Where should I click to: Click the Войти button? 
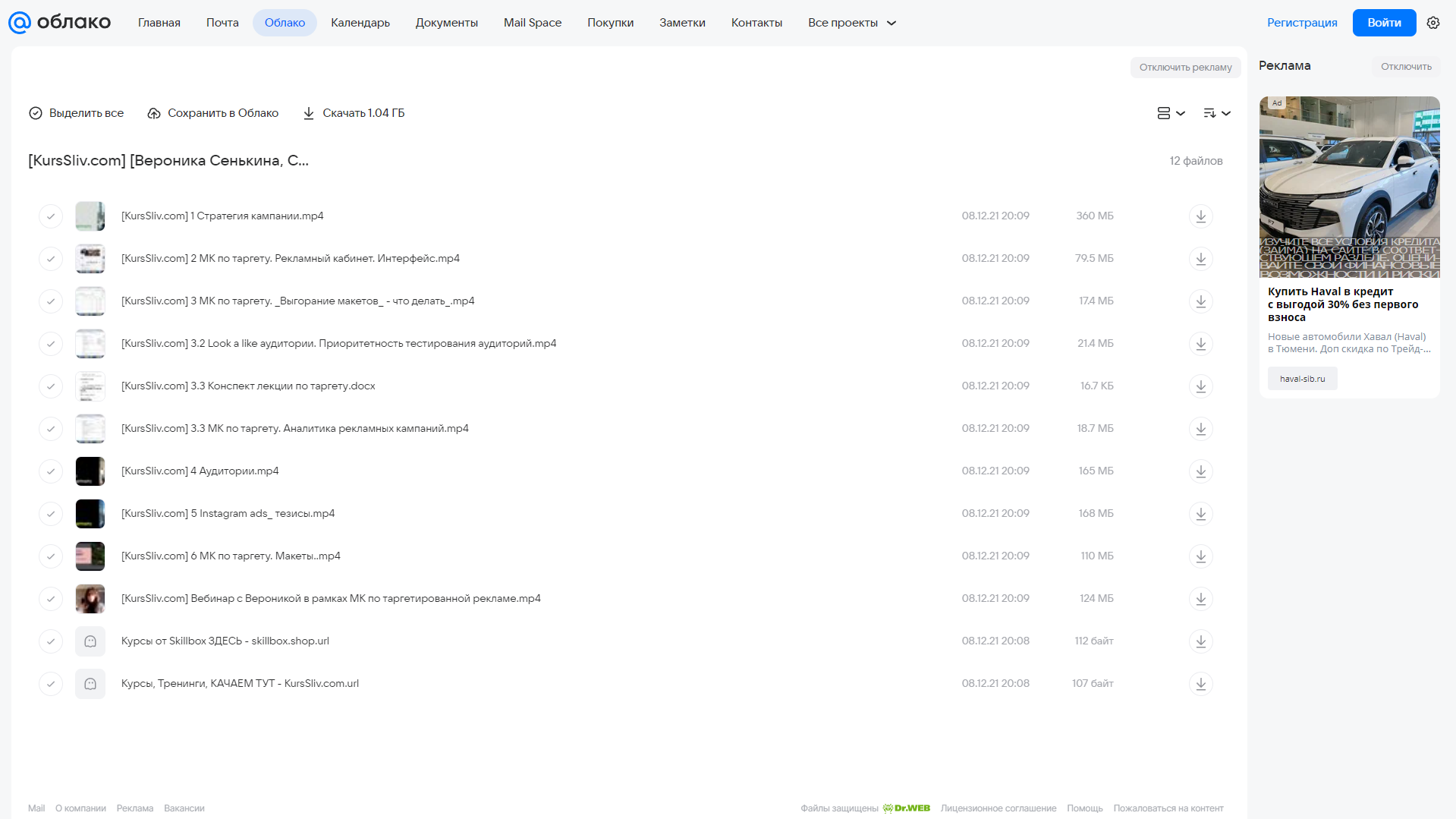pos(1384,23)
